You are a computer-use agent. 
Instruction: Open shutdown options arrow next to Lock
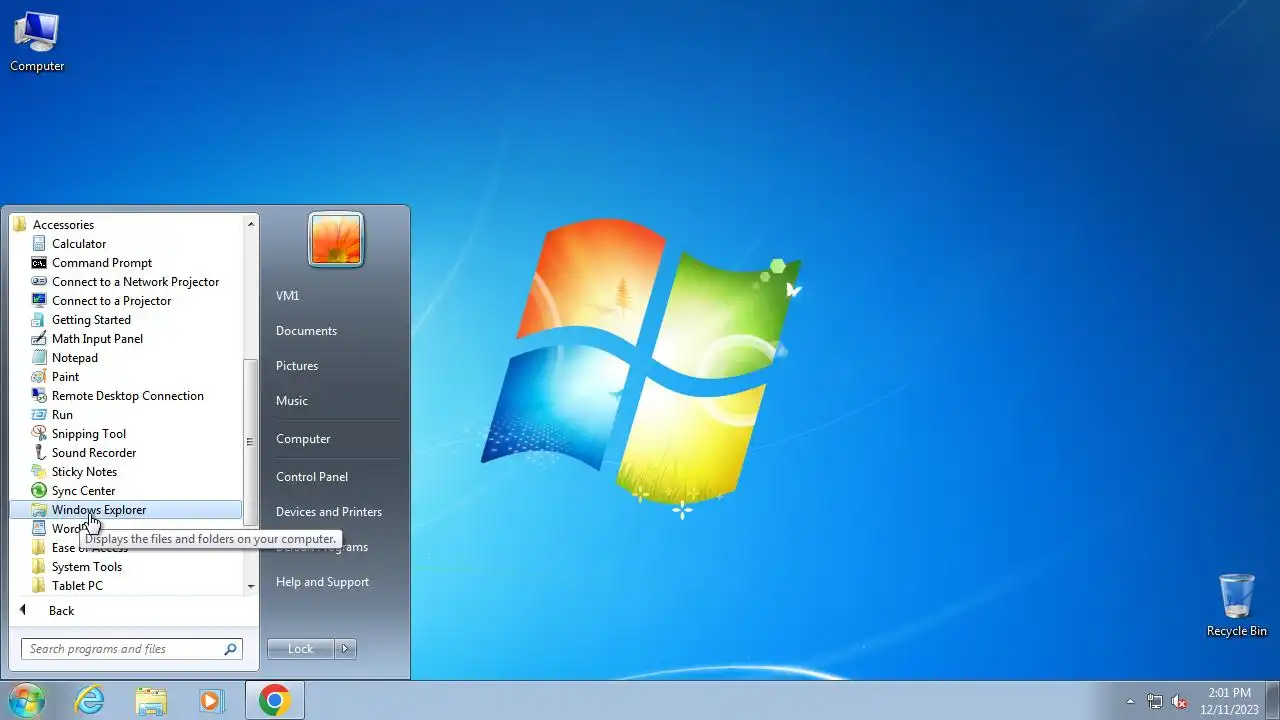[x=345, y=649]
